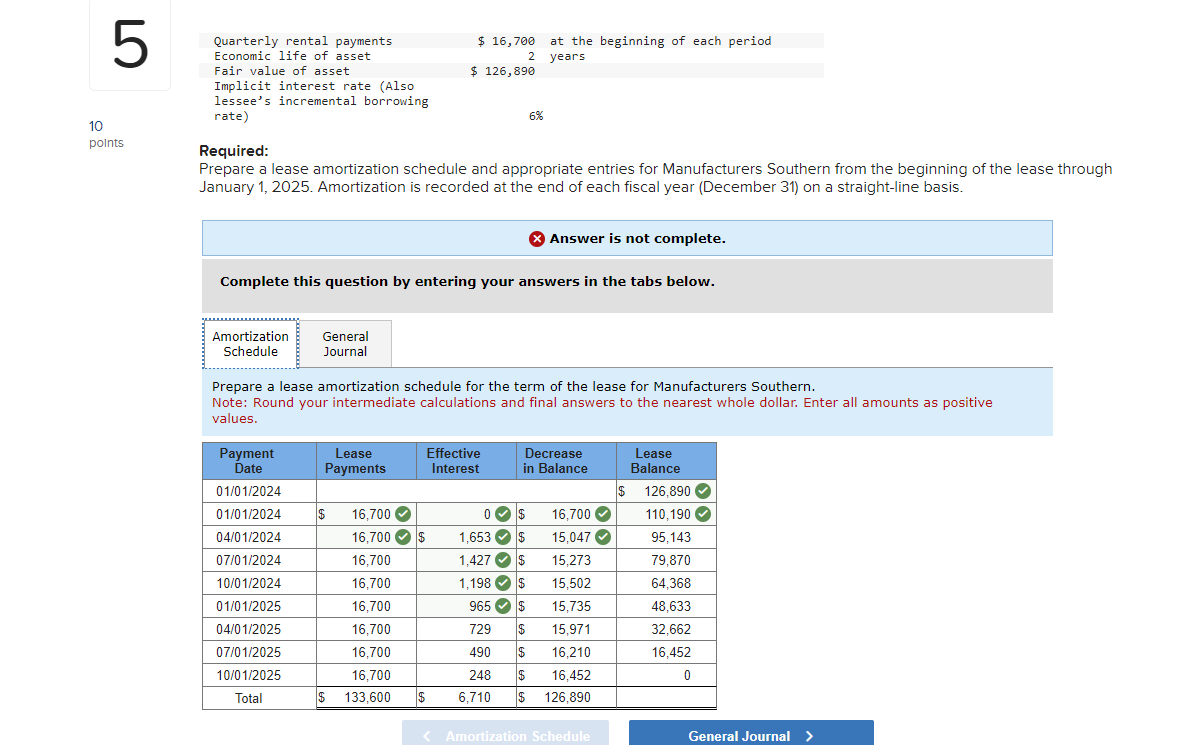Click green check beside effective interest 0

pos(503,514)
